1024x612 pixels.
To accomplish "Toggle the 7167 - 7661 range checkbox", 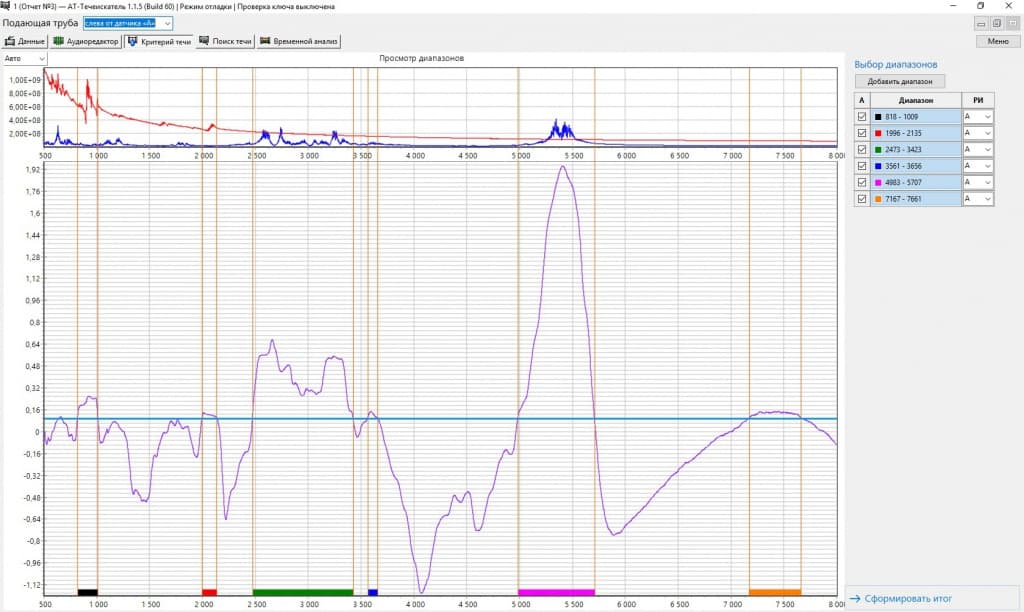I will pos(862,199).
